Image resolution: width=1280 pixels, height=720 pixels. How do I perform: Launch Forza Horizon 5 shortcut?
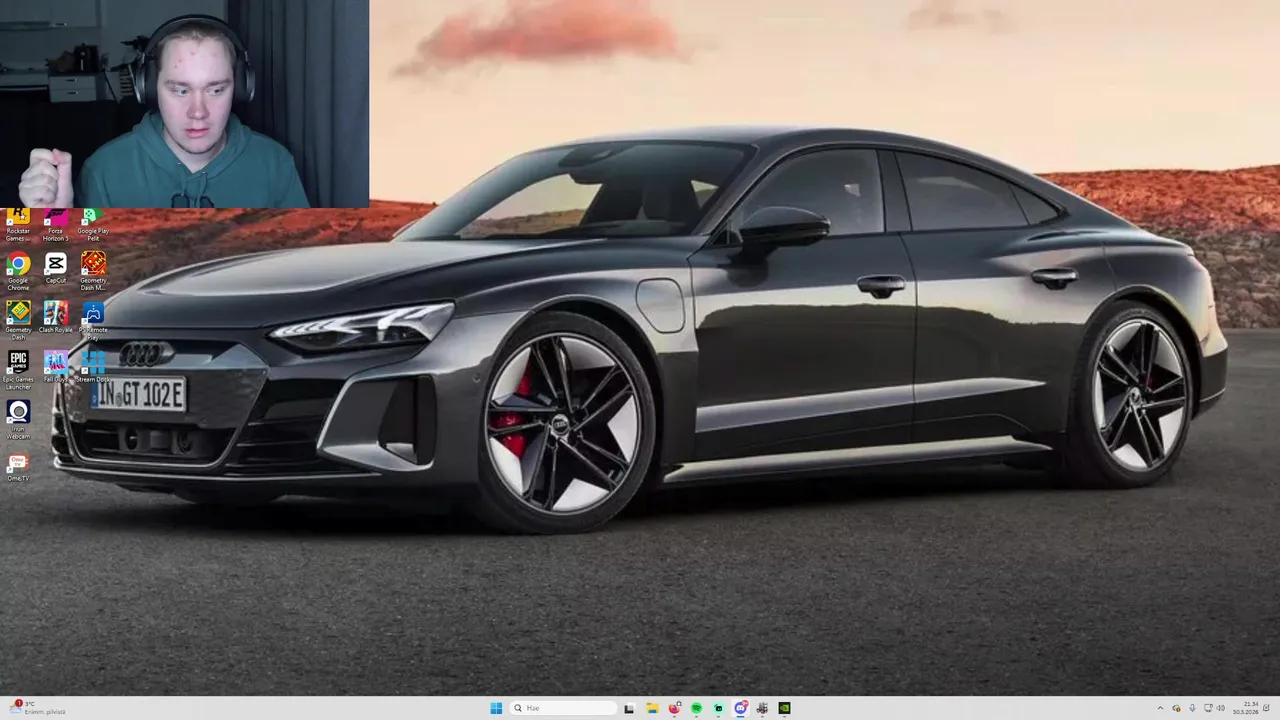point(55,225)
